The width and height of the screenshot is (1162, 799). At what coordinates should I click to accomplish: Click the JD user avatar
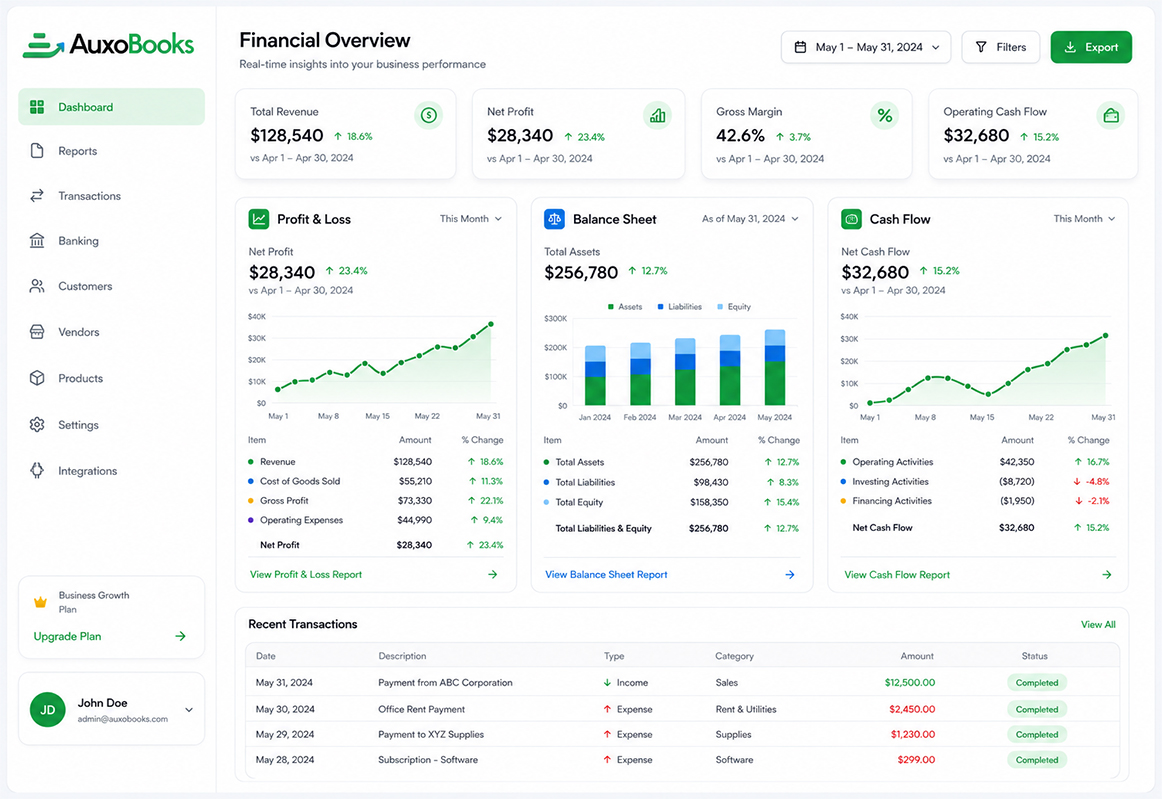tap(47, 709)
